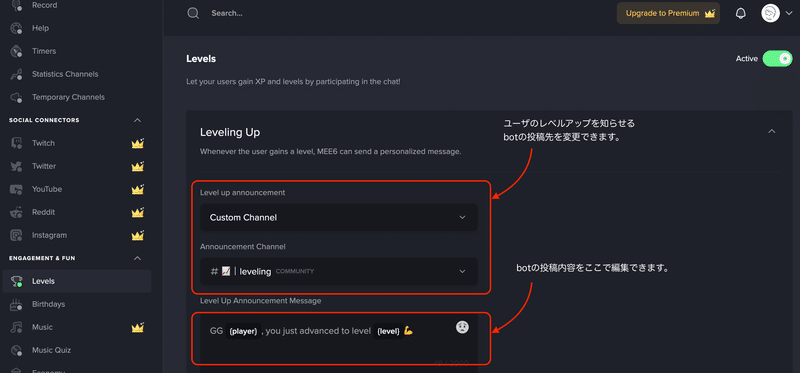Select the Timers icon

[16, 51]
